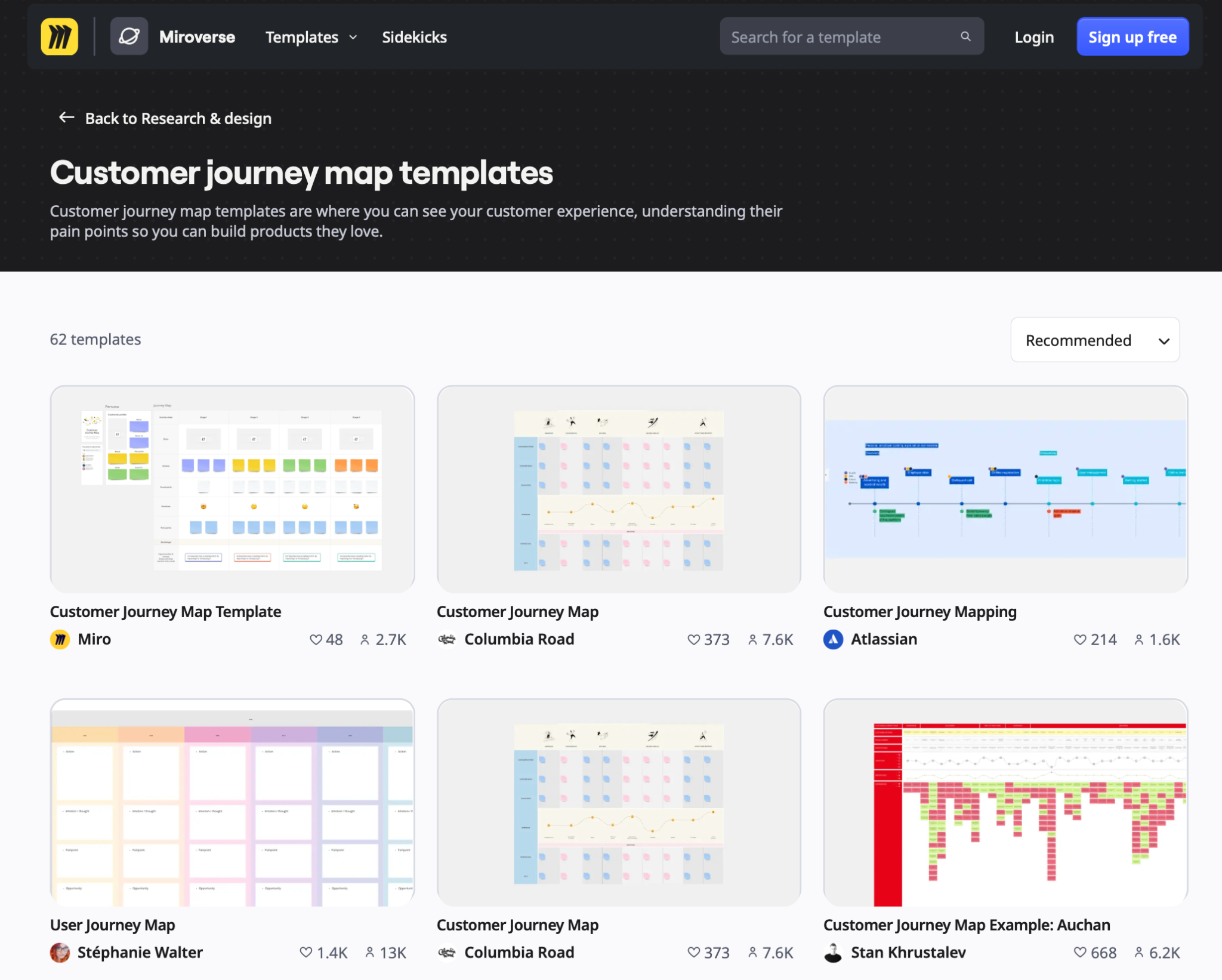Click the 62 templates count text

(x=95, y=339)
